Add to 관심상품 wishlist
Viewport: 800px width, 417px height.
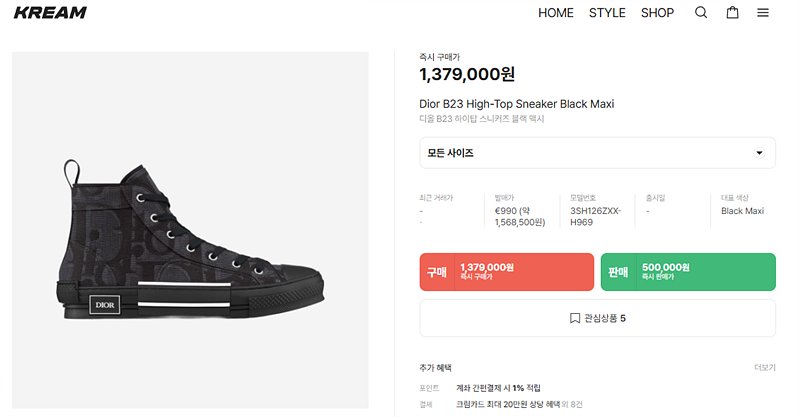click(597, 318)
